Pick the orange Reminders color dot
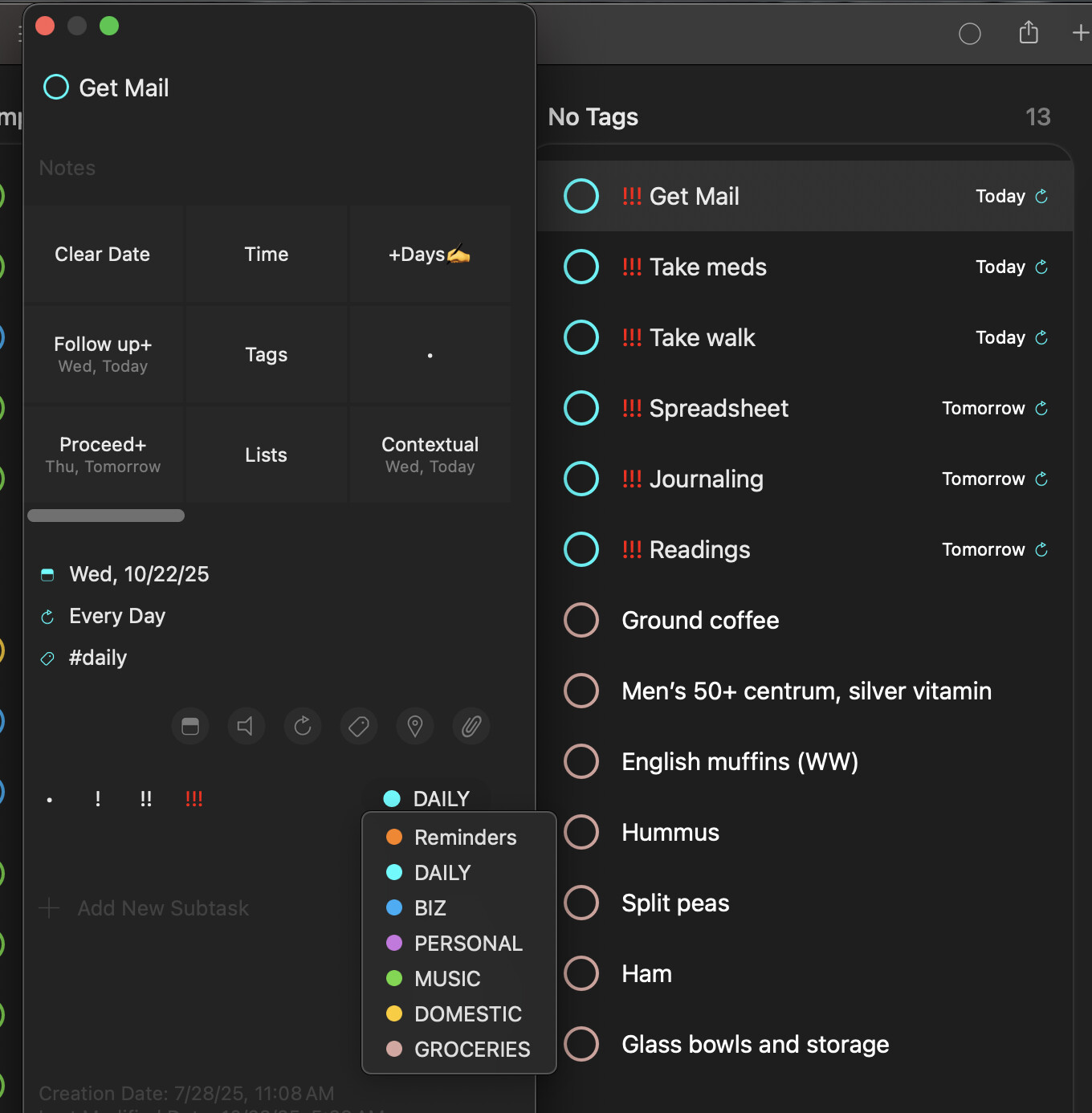Image resolution: width=1092 pixels, height=1113 pixels. [x=394, y=838]
